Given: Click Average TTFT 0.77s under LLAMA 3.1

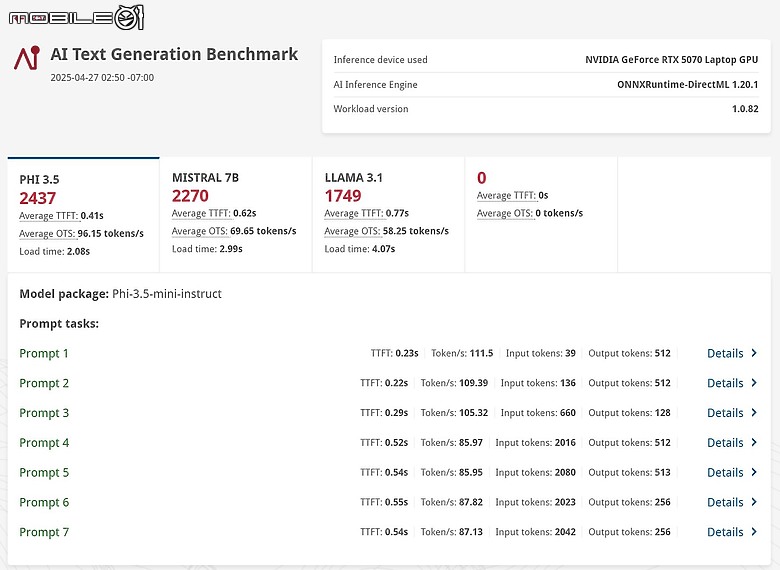Looking at the screenshot, I should point(367,213).
